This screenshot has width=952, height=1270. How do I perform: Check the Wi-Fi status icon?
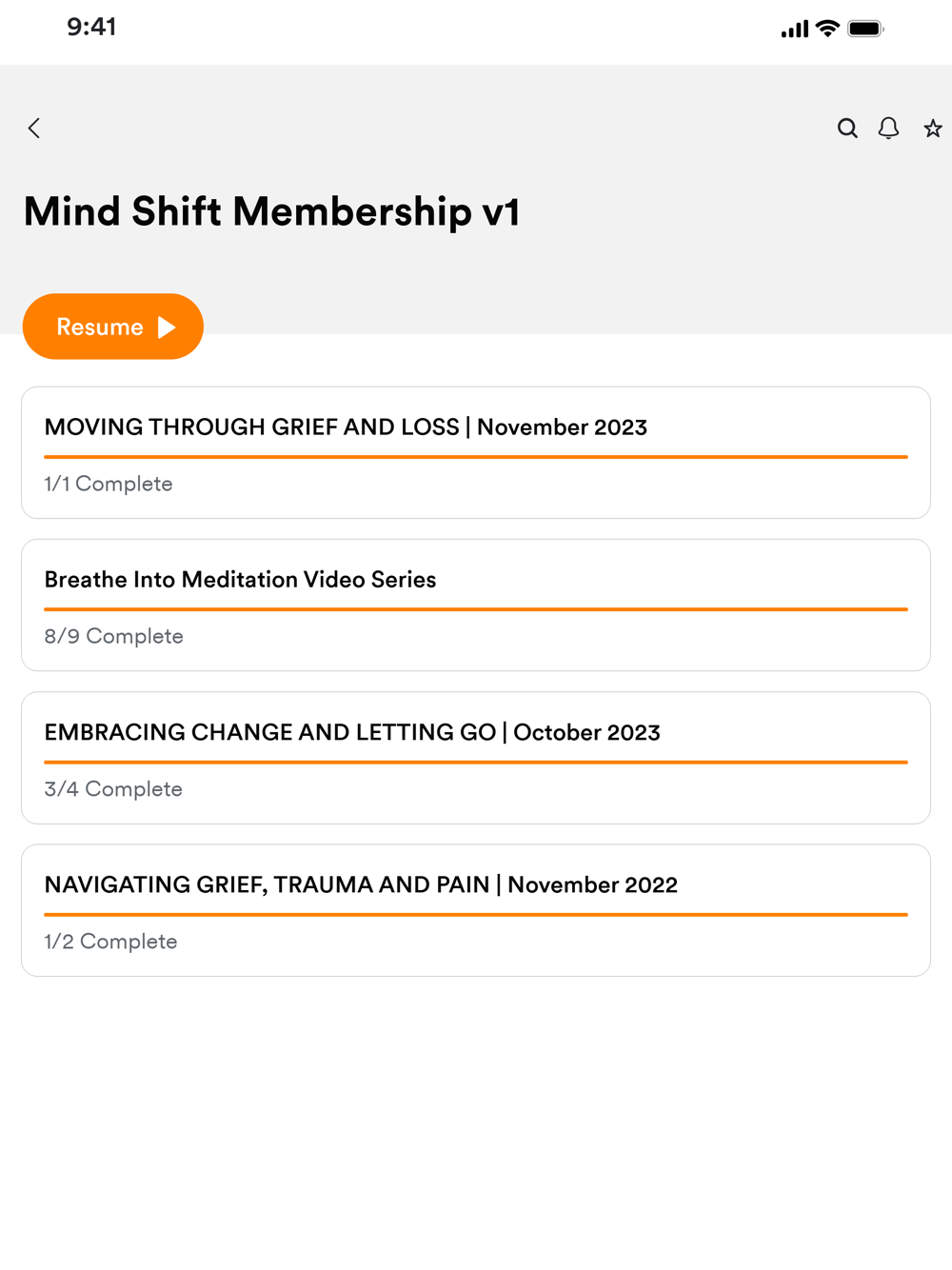[x=828, y=29]
